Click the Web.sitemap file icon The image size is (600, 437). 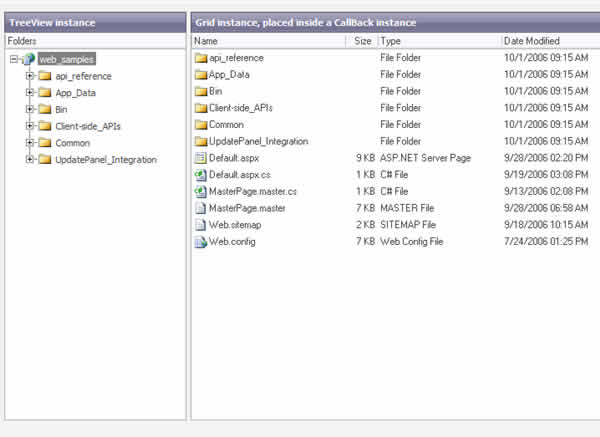[x=200, y=225]
